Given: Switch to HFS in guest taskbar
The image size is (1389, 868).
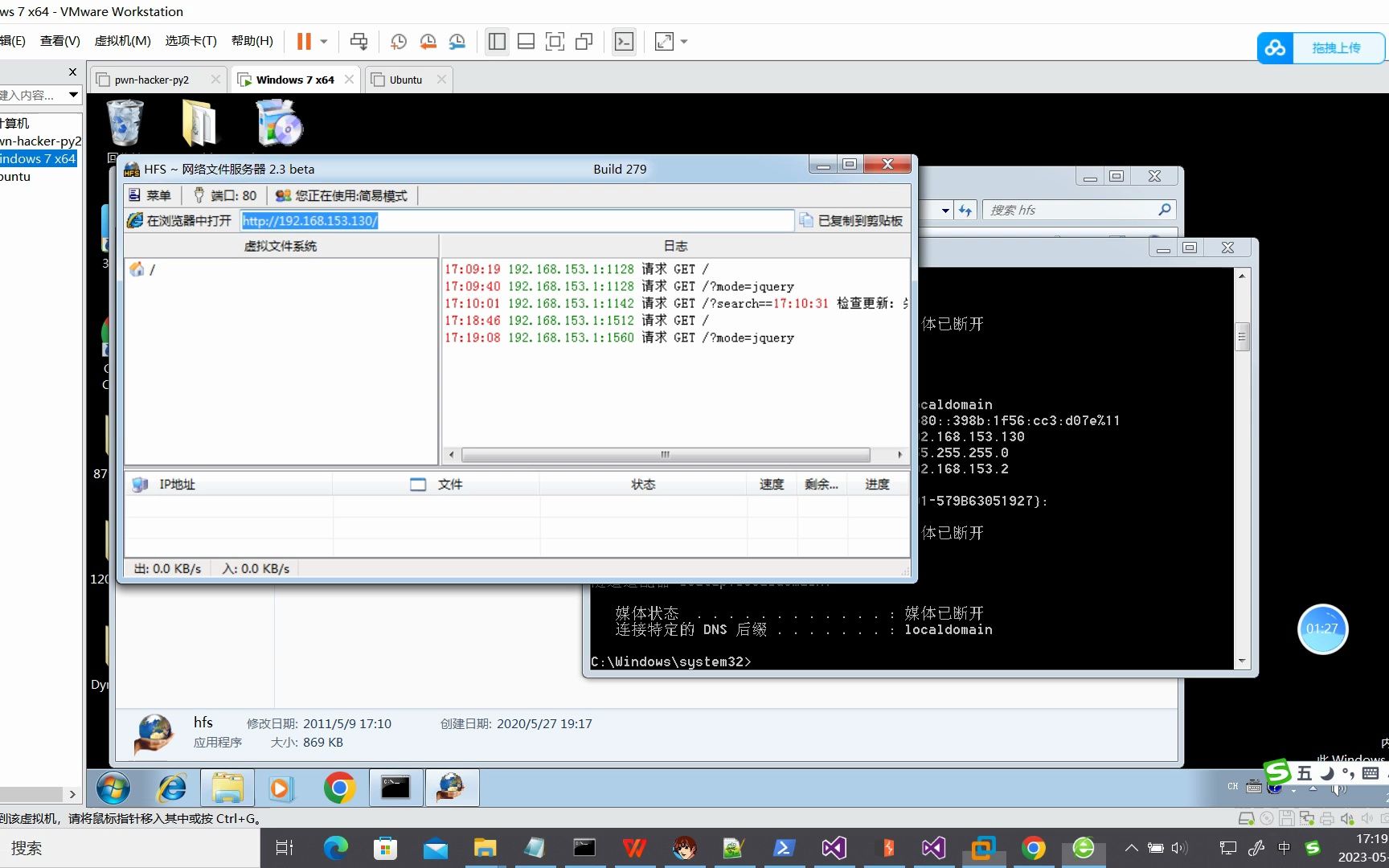Looking at the screenshot, I should [452, 788].
